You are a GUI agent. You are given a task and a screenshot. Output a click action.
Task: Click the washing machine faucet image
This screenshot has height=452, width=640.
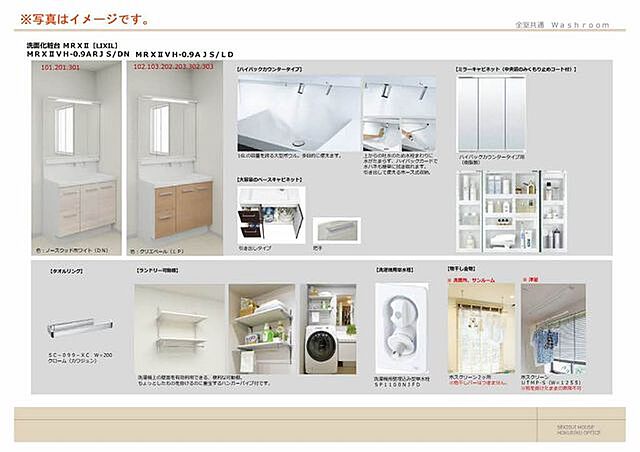click(402, 328)
